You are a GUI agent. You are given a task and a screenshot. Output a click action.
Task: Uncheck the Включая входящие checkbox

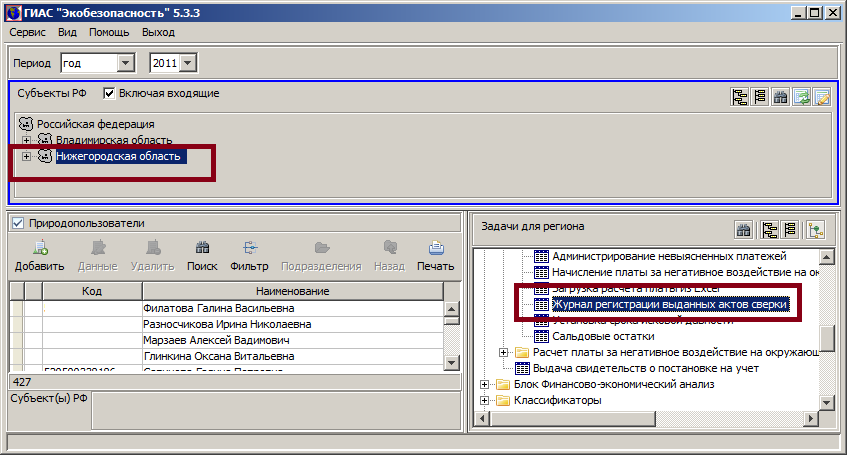[x=109, y=93]
